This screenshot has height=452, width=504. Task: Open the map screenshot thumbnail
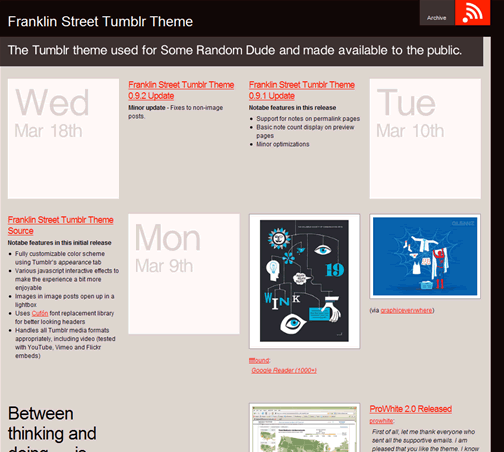point(304,428)
